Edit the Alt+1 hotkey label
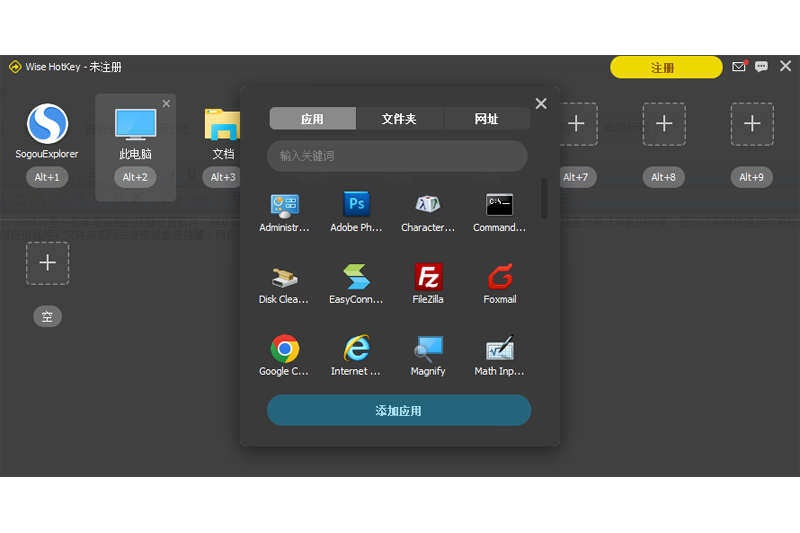 pos(47,177)
